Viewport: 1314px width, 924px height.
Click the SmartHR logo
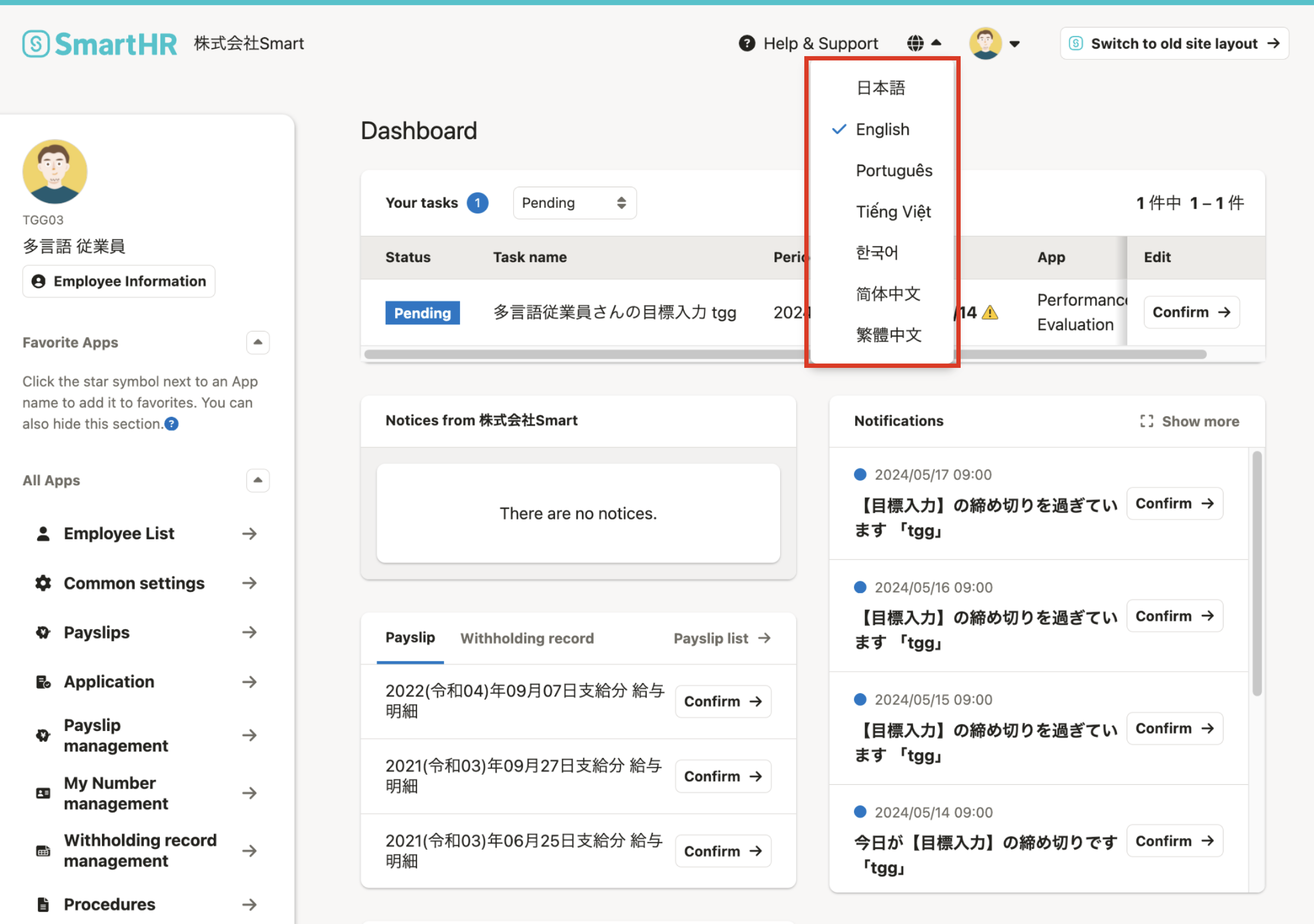click(100, 44)
